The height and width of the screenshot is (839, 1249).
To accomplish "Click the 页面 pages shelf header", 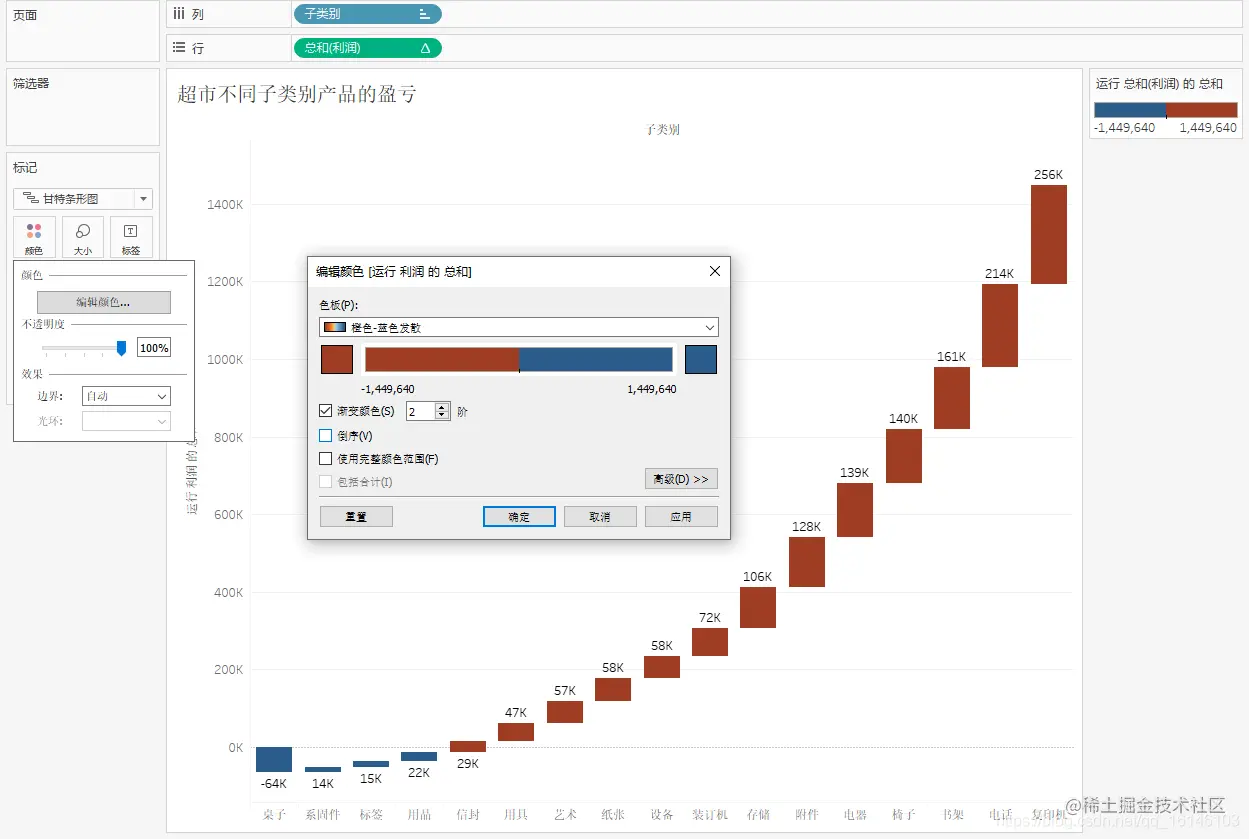I will 25,16.
